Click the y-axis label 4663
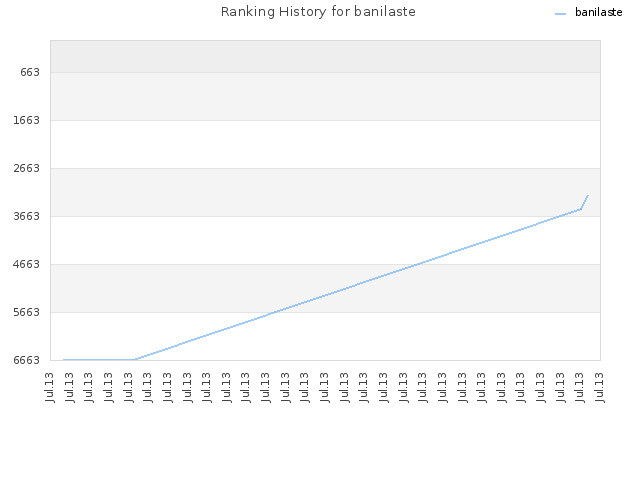640x480 pixels. coord(27,264)
